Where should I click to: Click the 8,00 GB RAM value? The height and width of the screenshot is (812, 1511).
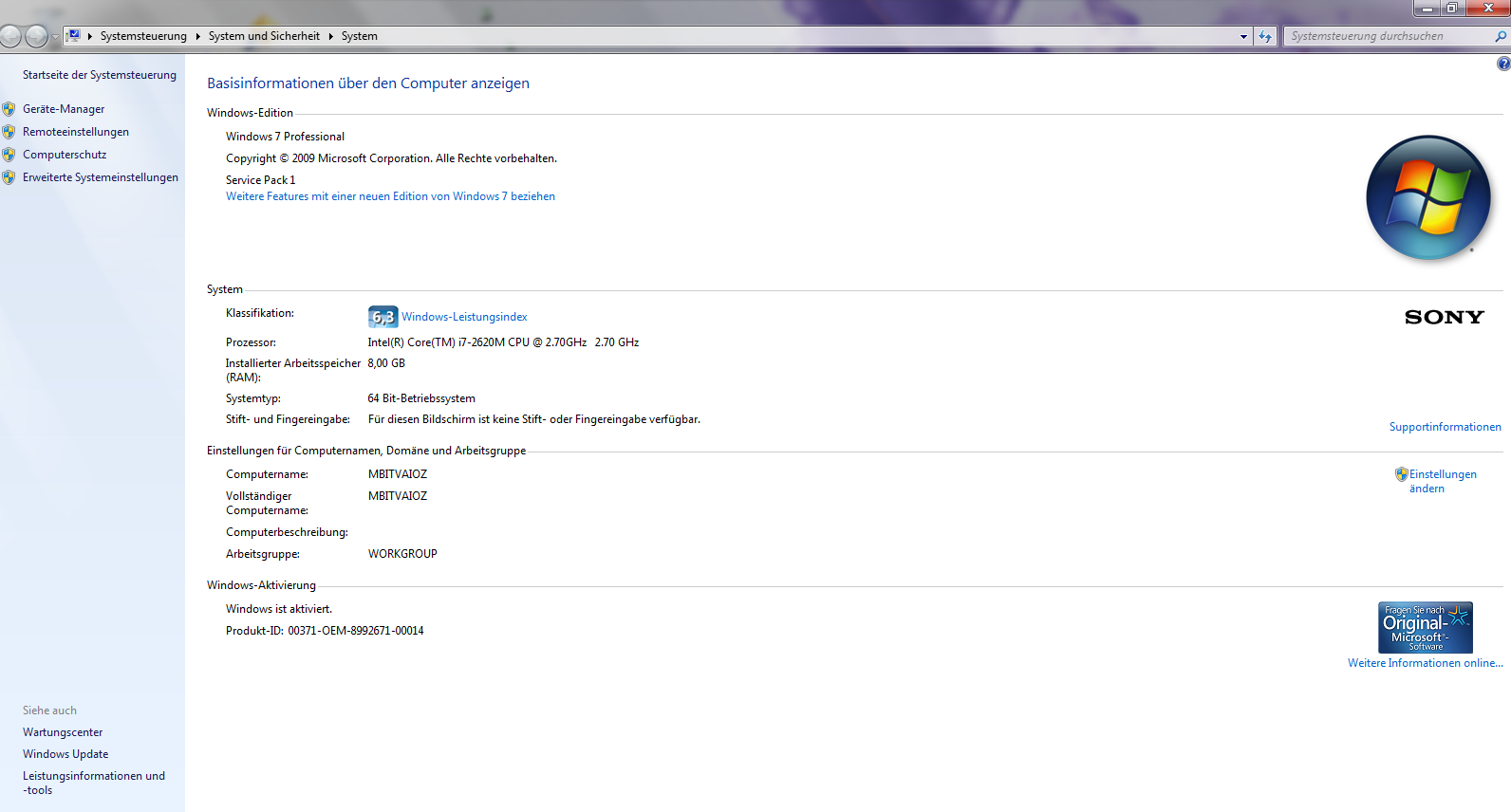(x=386, y=363)
